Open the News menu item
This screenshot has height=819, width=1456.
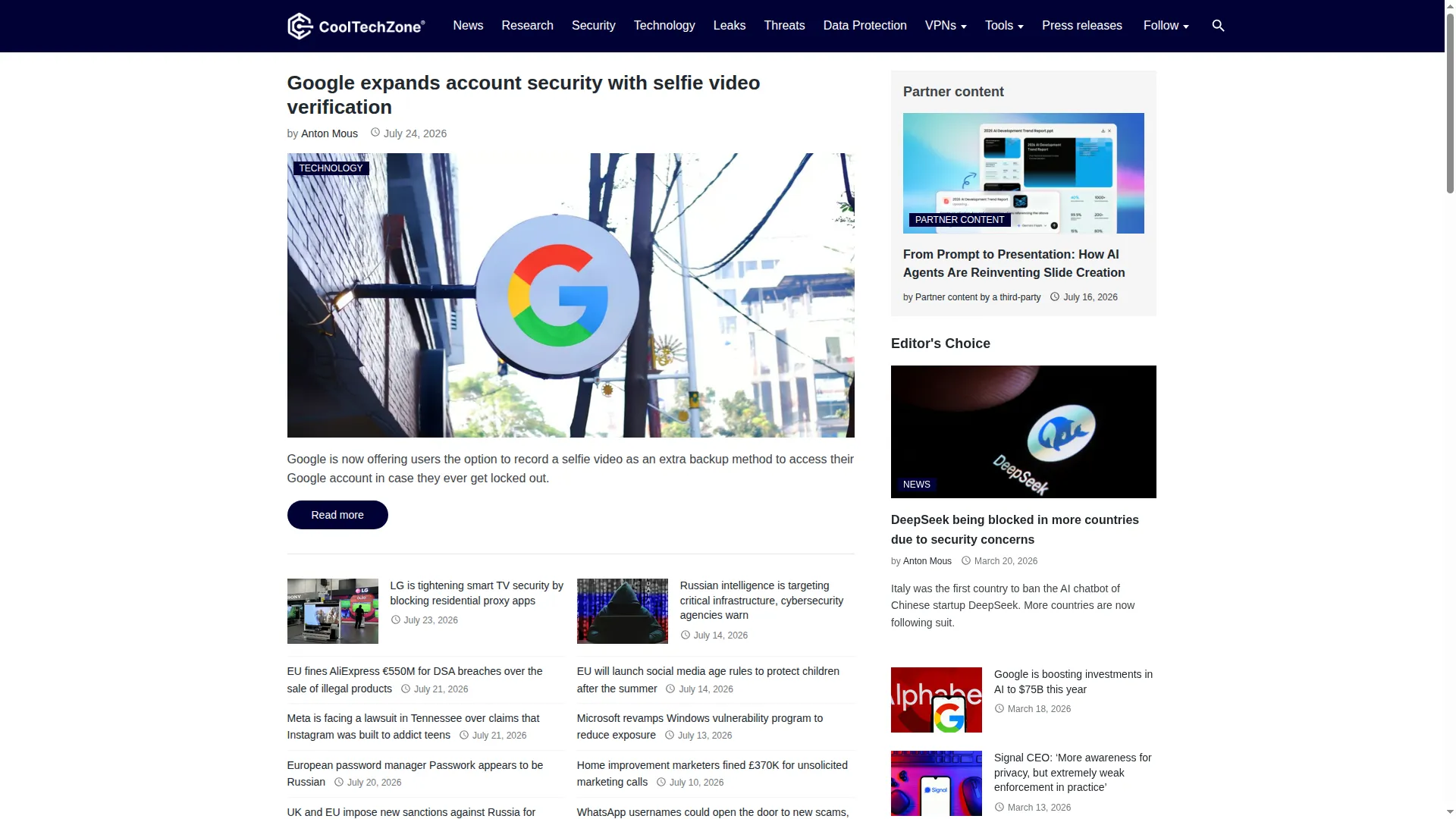(x=468, y=26)
